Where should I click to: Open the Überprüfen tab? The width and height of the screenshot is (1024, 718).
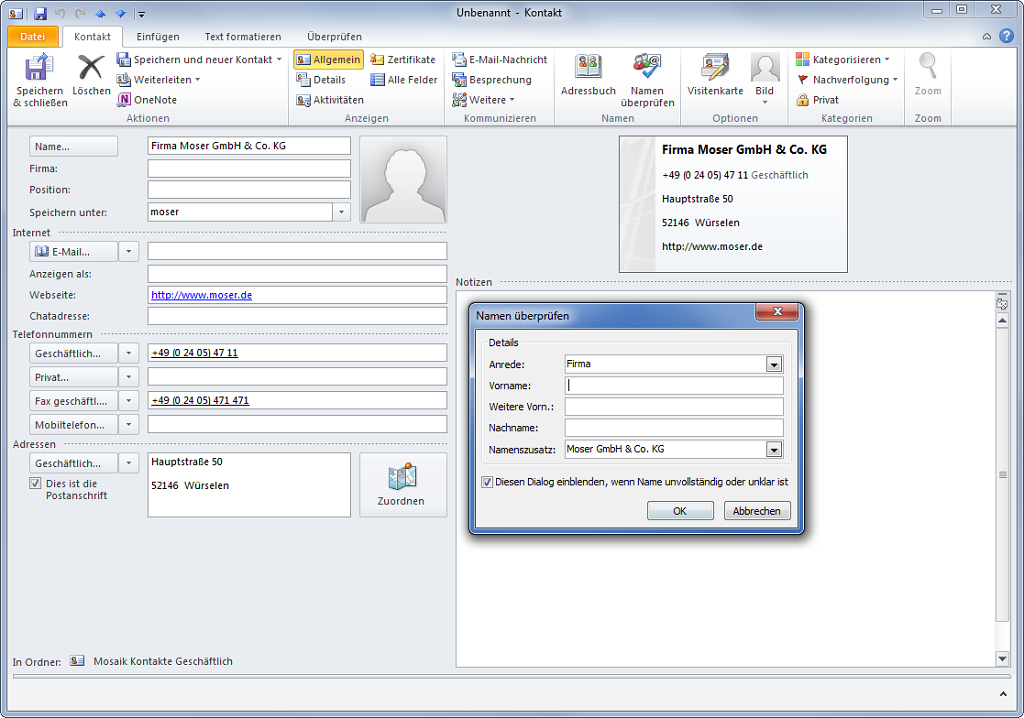pyautogui.click(x=334, y=37)
